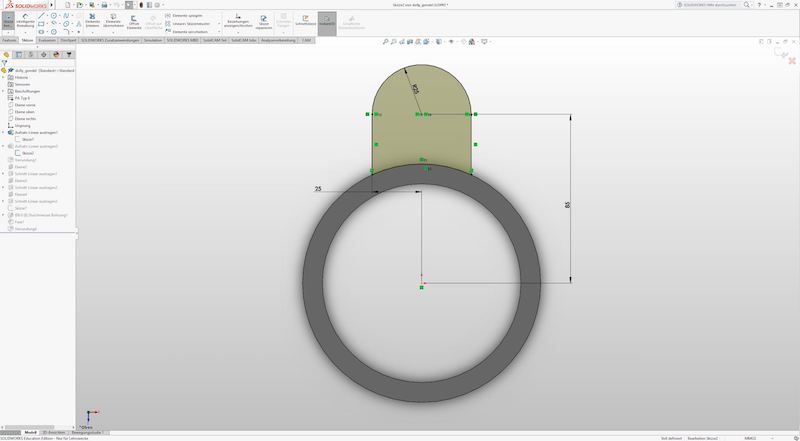Select the Rectangle sketch tool
Viewport: 800px width, 441px height.
coord(41,24)
